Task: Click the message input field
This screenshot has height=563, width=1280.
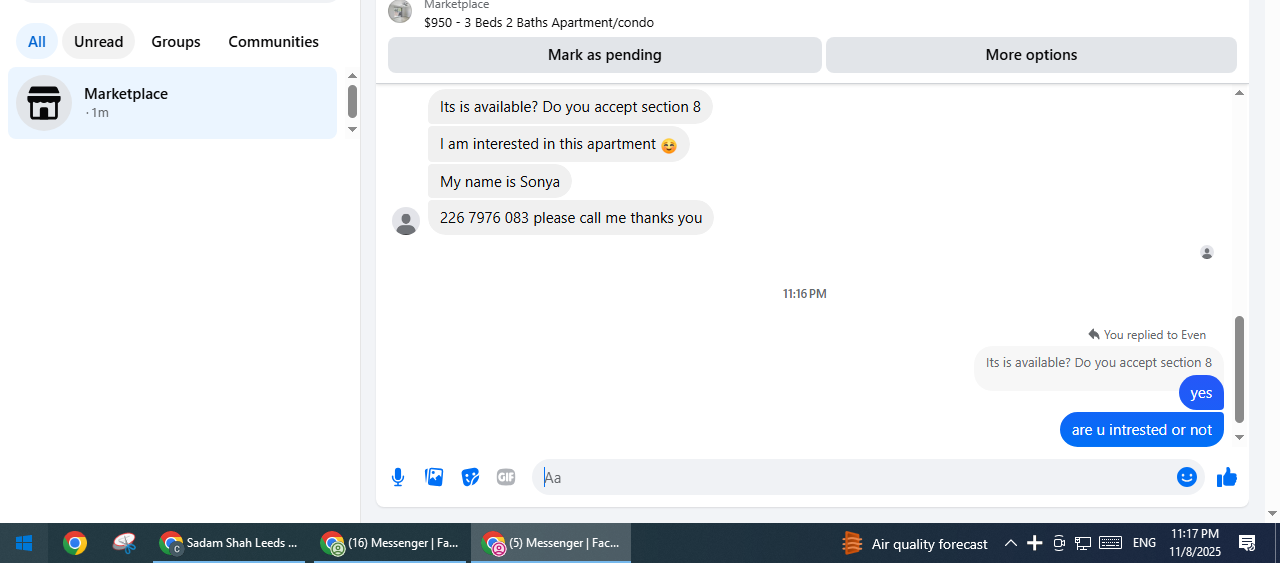Action: tap(855, 477)
